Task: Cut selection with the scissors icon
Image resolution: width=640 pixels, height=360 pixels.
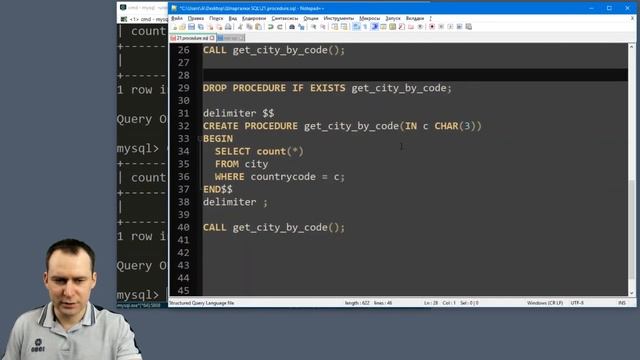Action: pyautogui.click(x=240, y=27)
